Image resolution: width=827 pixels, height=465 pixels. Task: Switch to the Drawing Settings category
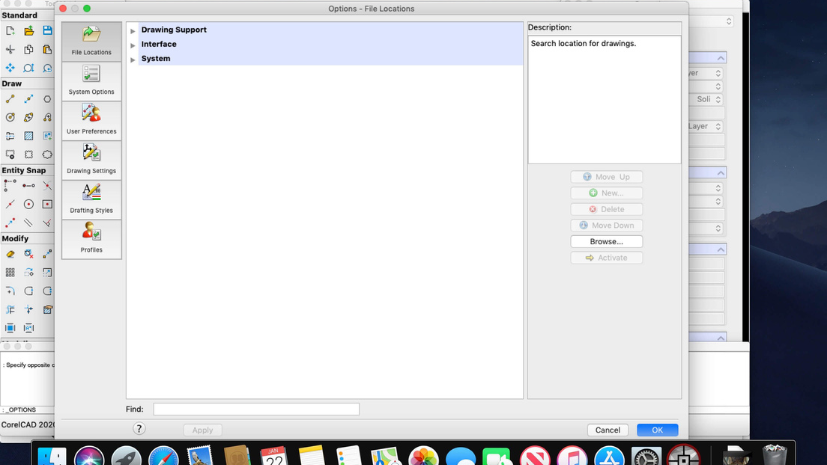[x=91, y=160]
